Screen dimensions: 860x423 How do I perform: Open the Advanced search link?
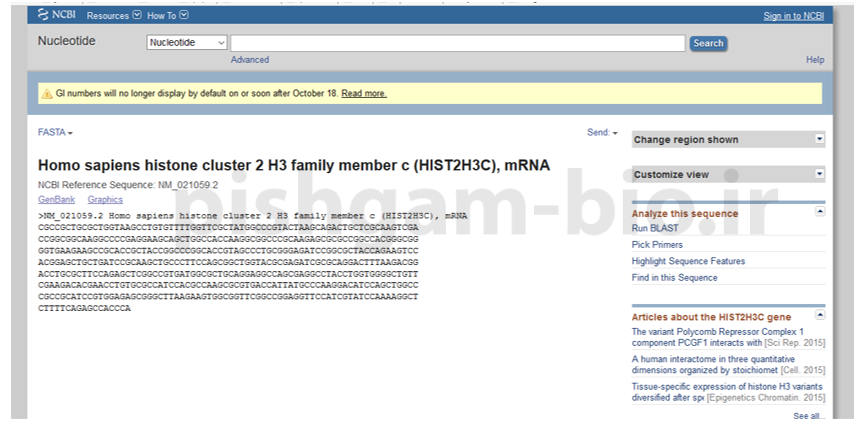point(249,60)
